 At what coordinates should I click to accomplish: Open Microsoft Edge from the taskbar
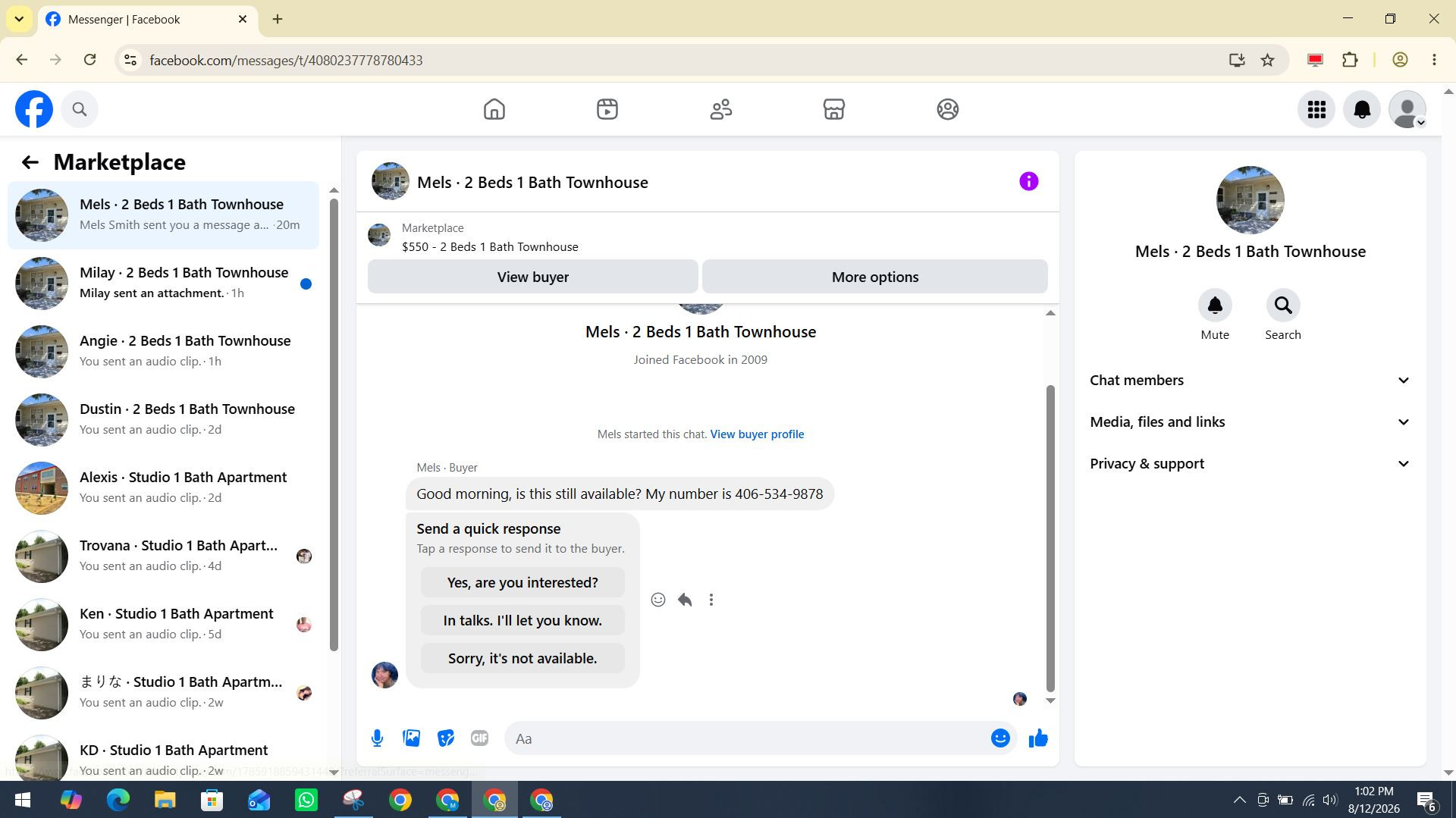pos(118,800)
